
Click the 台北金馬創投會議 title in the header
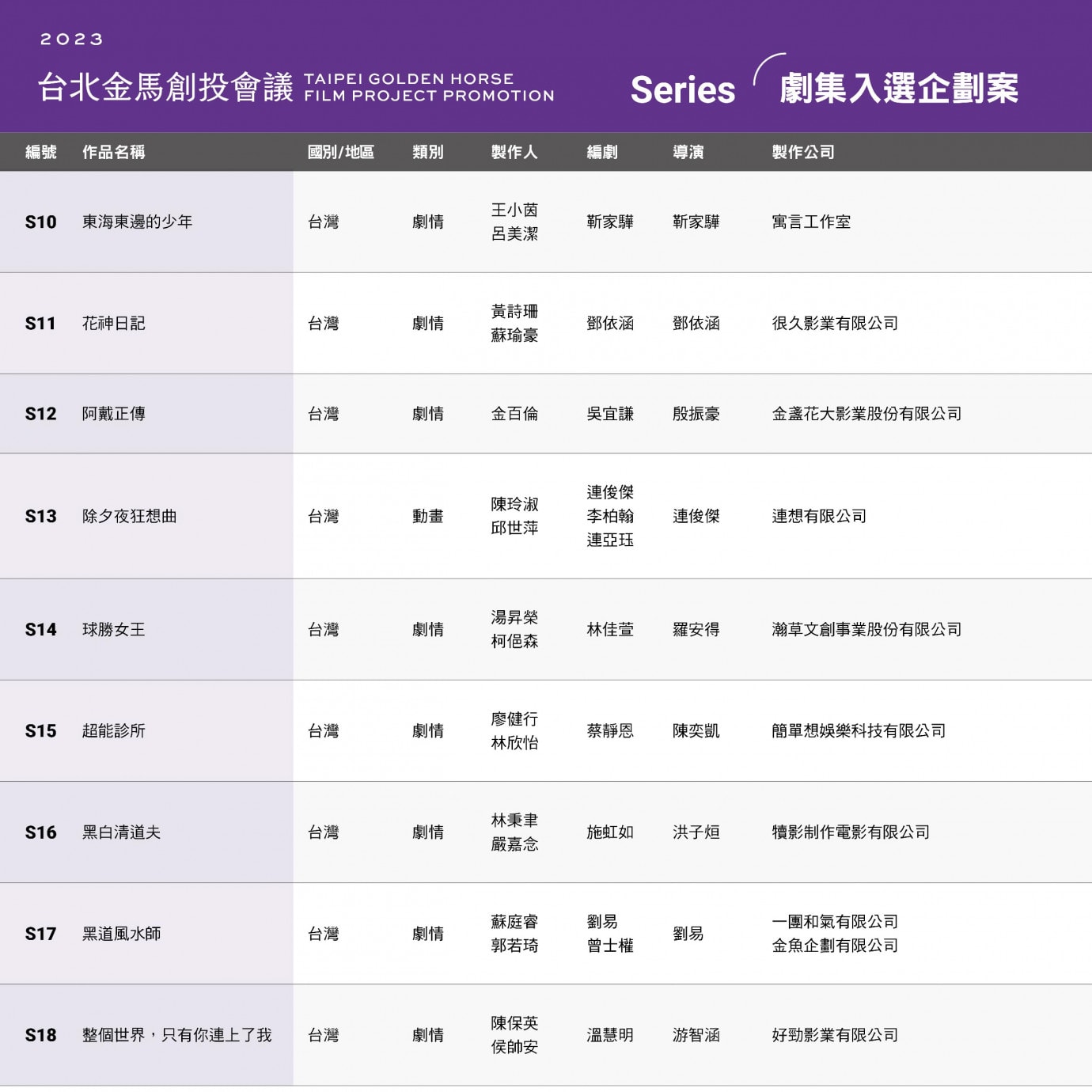click(165, 87)
